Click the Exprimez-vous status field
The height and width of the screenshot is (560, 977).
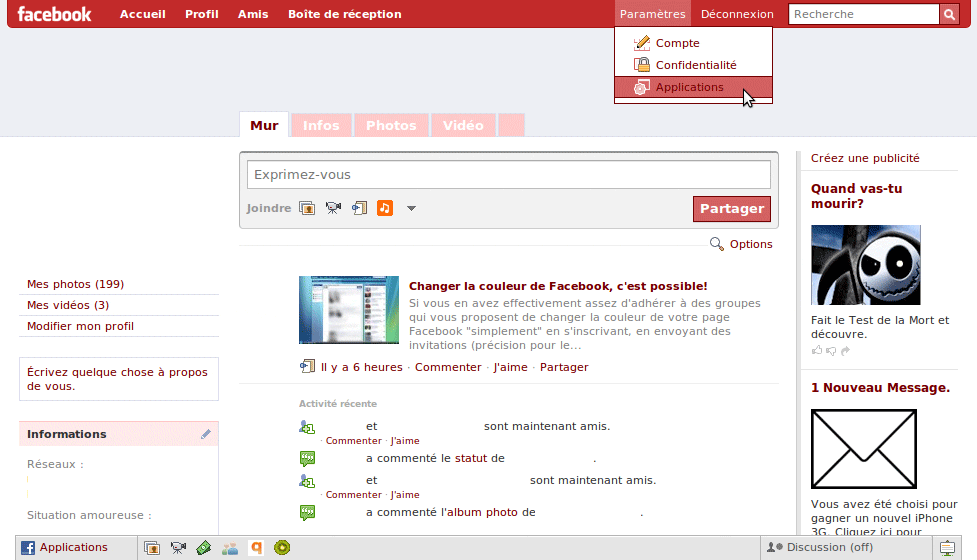coord(508,174)
